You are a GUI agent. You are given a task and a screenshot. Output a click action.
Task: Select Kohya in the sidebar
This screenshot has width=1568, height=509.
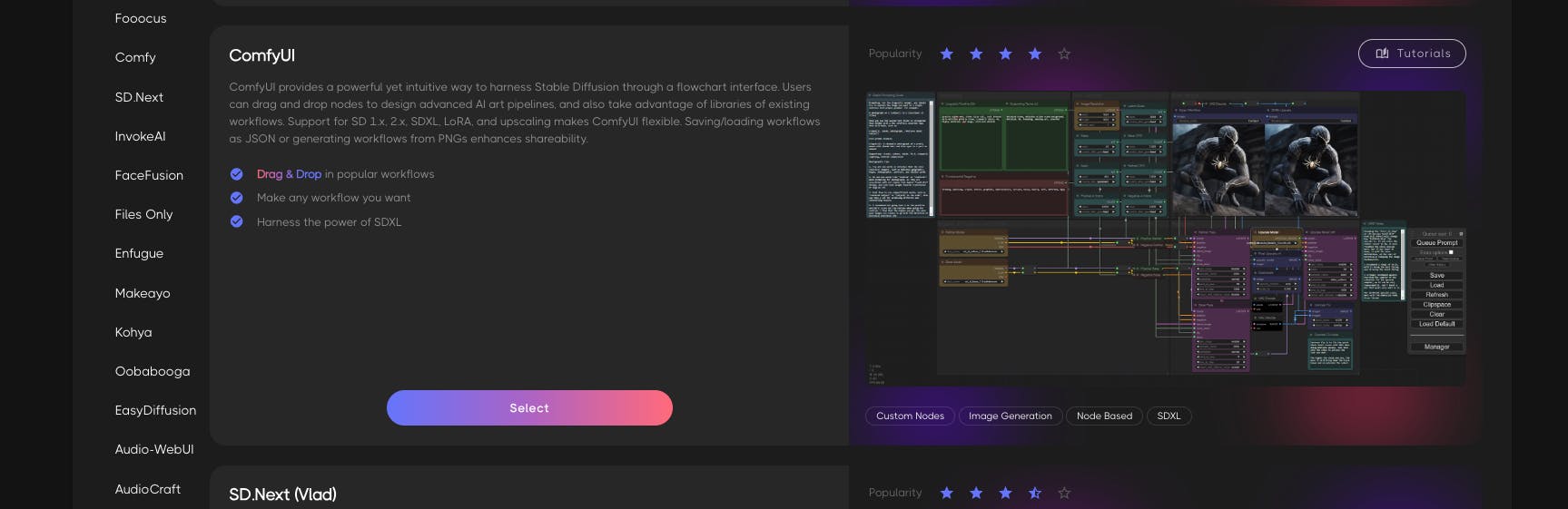[133, 332]
